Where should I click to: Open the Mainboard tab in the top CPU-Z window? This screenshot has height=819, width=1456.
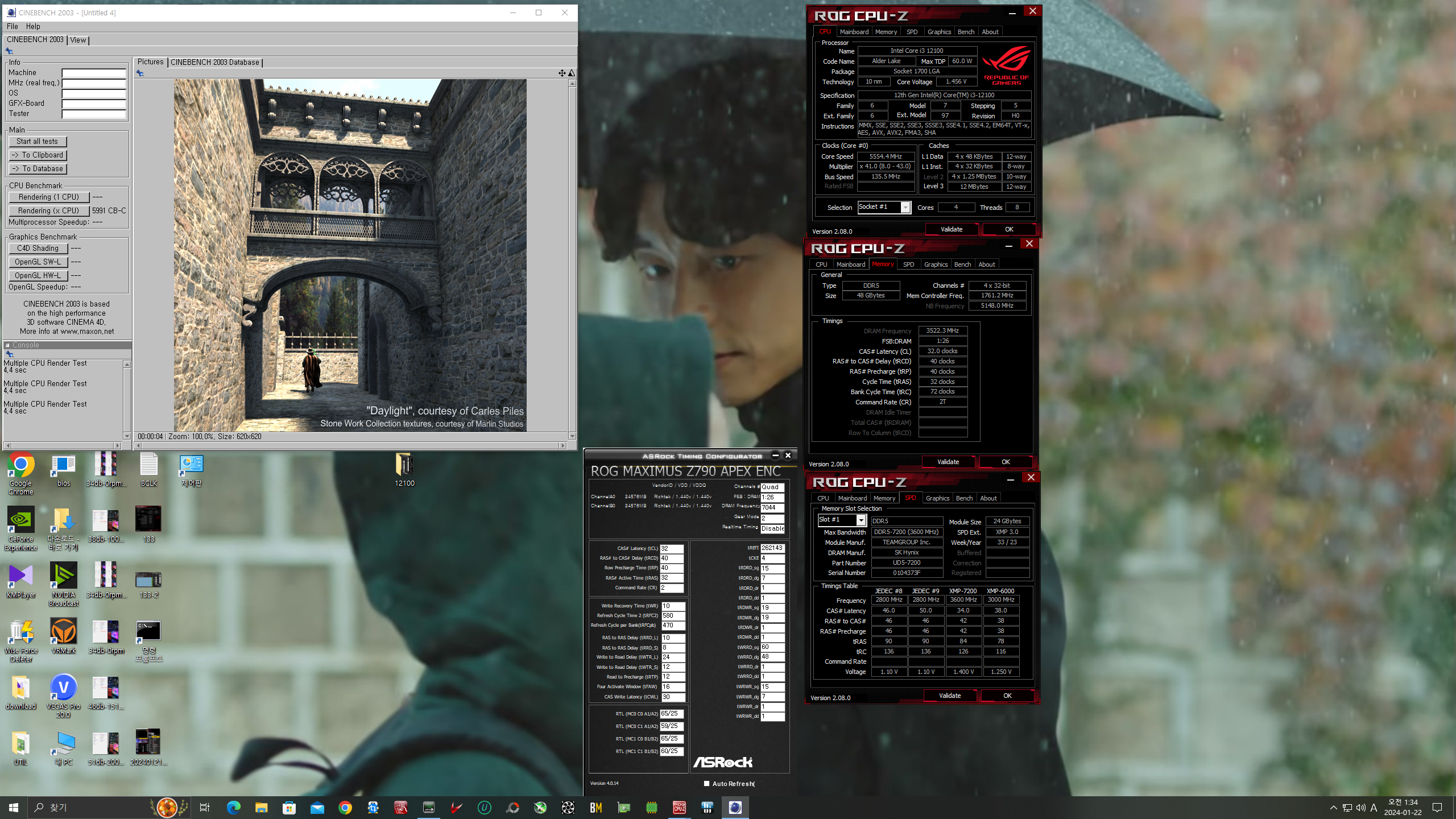[854, 32]
